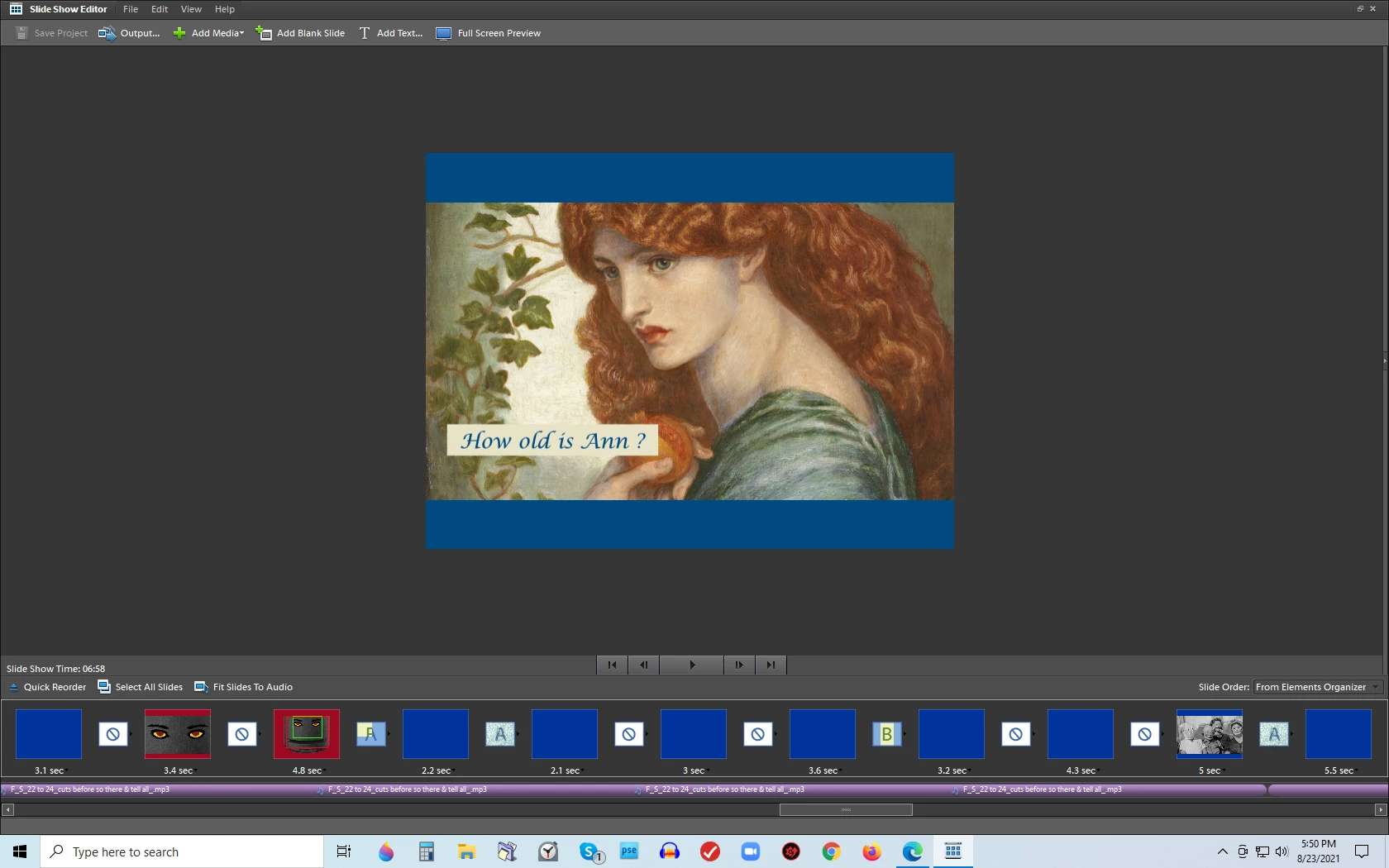The image size is (1389, 868).
Task: Click the timeline scrollbar right arrow
Action: click(x=1380, y=810)
